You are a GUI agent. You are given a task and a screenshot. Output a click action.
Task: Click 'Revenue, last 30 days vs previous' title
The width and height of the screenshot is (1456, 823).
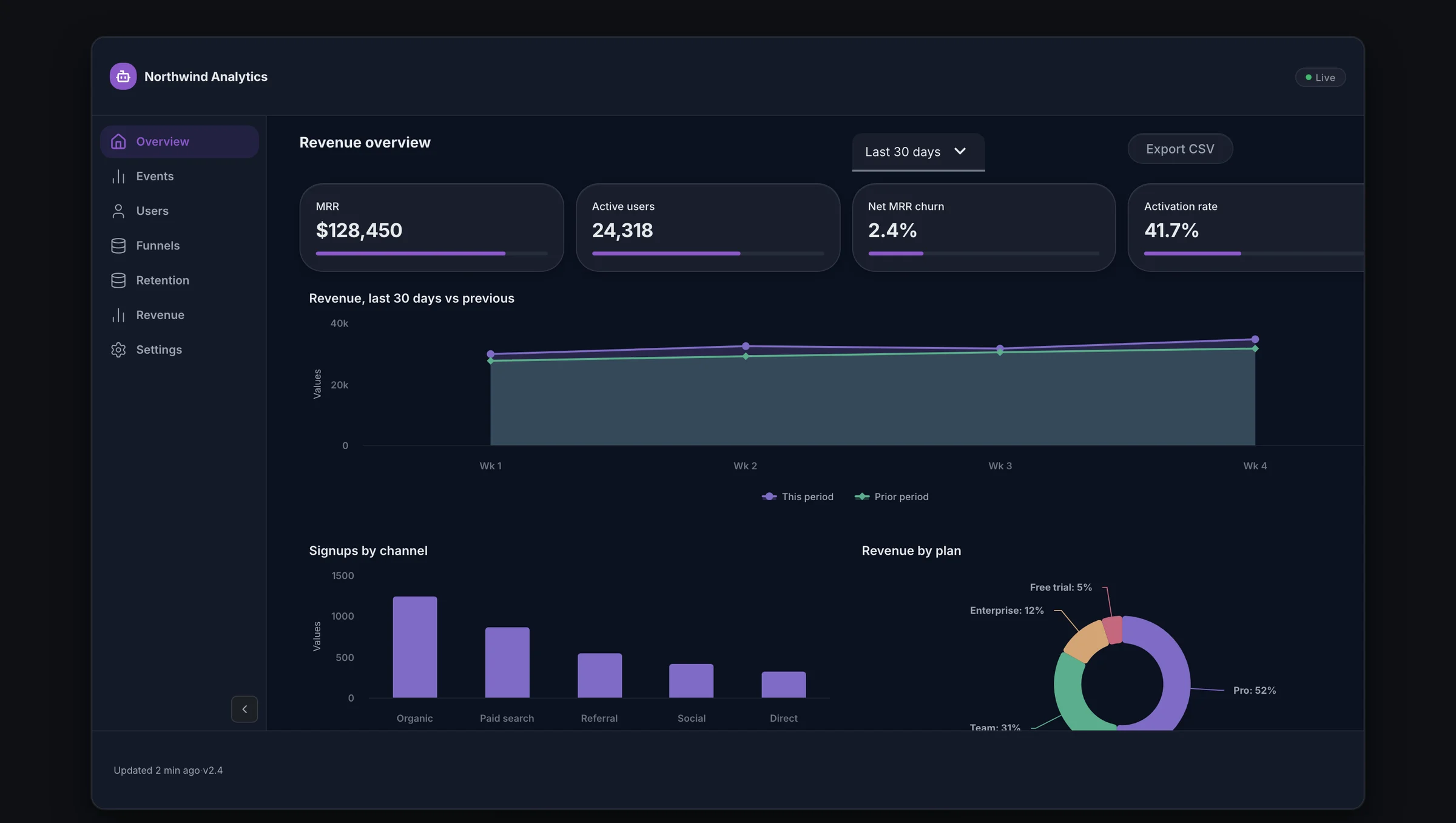[411, 298]
